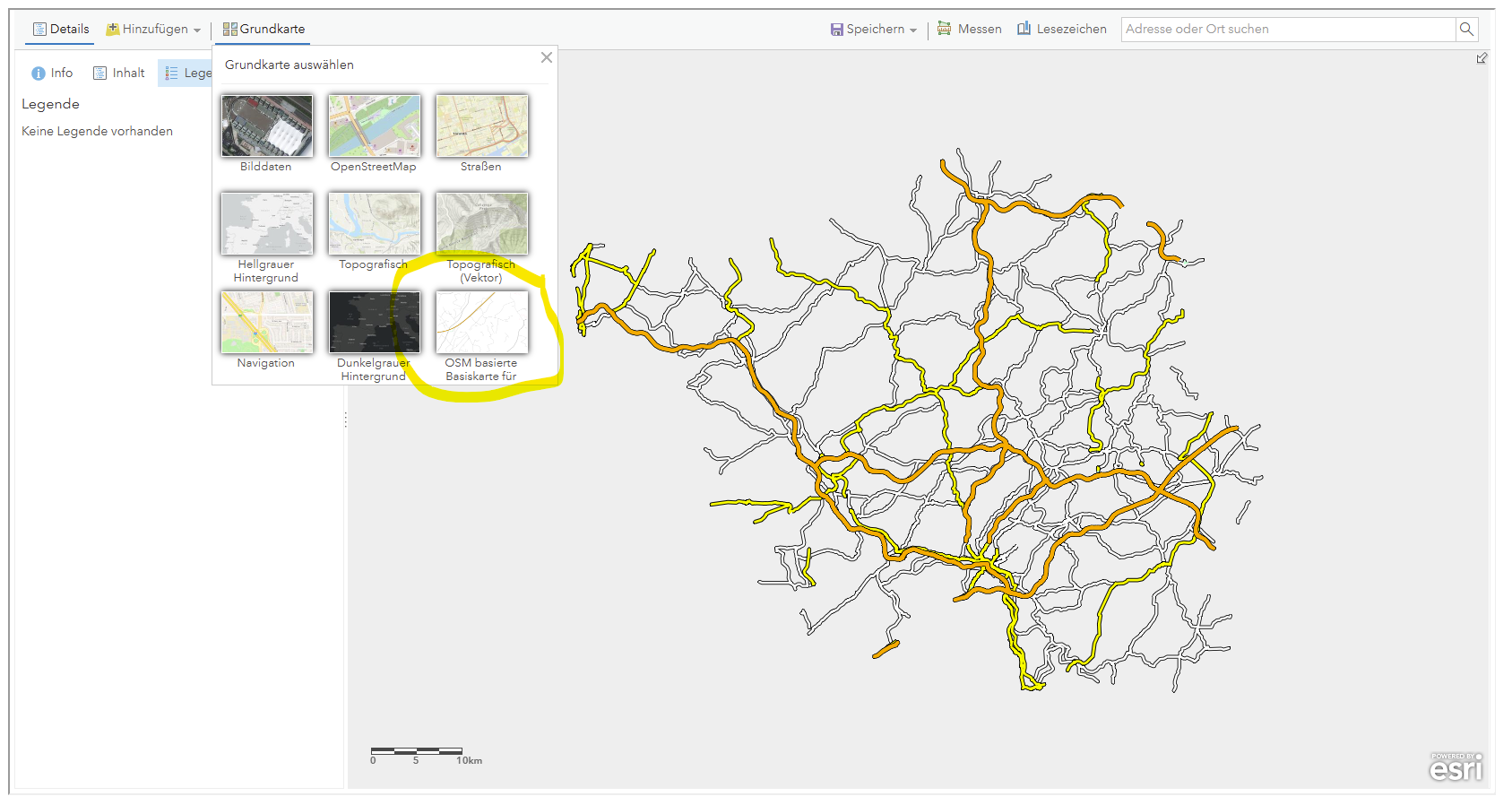Close the Grundkarte auswählen popup
Image resolution: width=1512 pixels, height=805 pixels.
547,57
